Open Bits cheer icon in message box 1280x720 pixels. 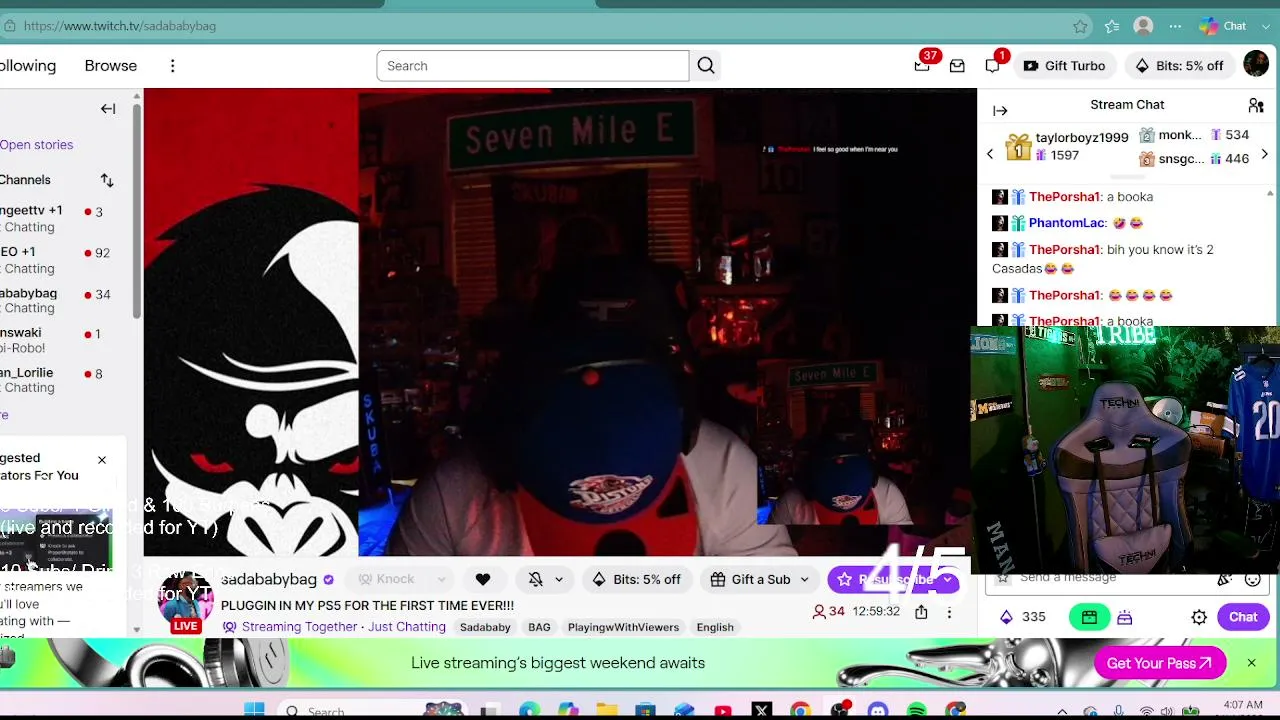[x=1224, y=578]
